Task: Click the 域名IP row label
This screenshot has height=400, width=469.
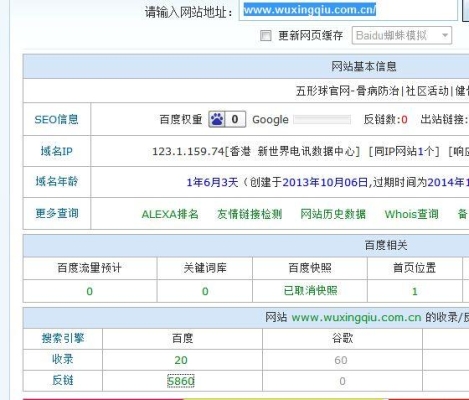Action: pyautogui.click(x=56, y=151)
